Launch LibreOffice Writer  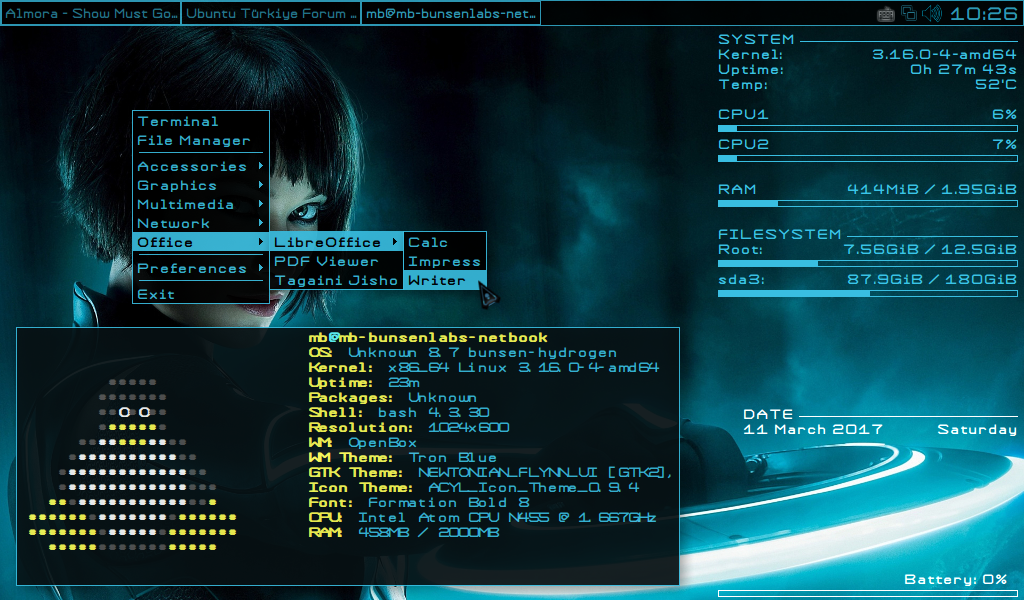click(x=445, y=280)
